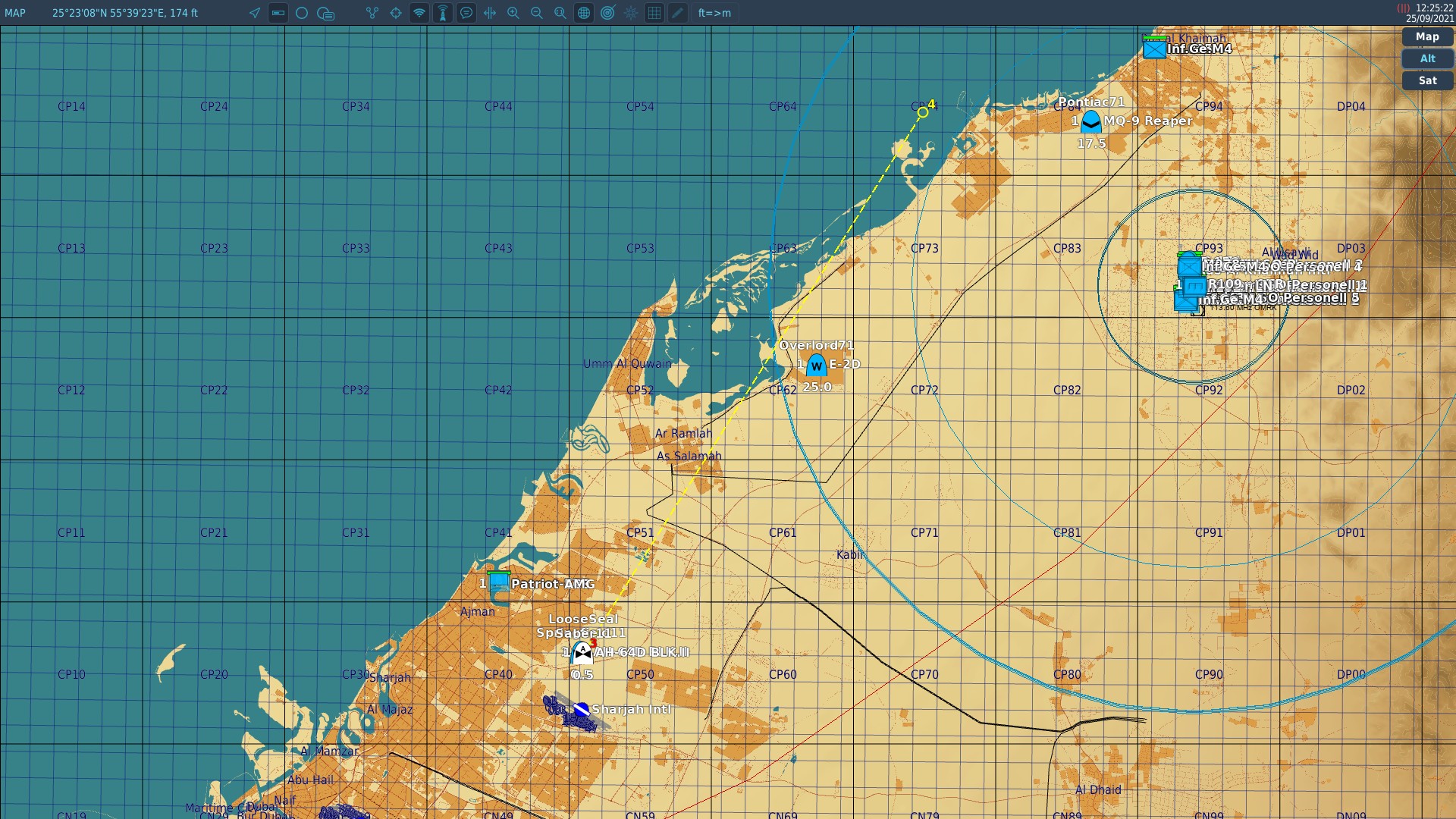Image resolution: width=1456 pixels, height=819 pixels.
Task: Click the horizontal measure arrows icon
Action: 490,13
